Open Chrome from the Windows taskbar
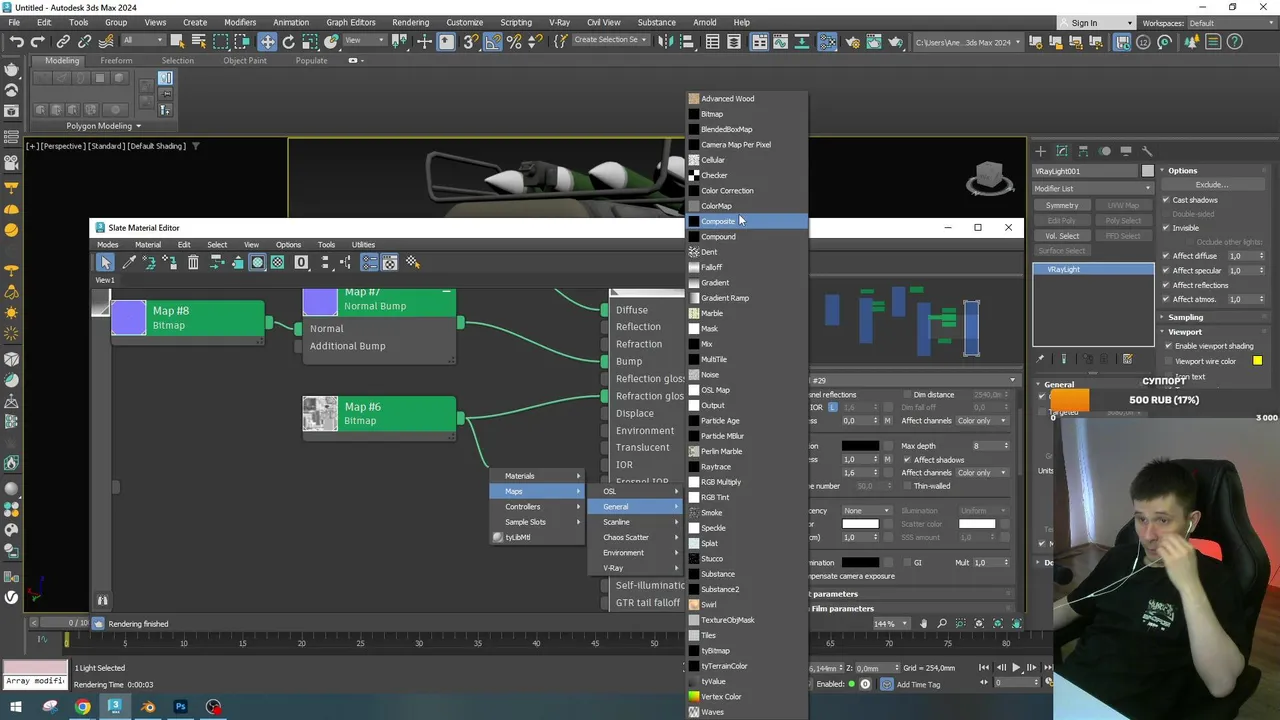 82,707
